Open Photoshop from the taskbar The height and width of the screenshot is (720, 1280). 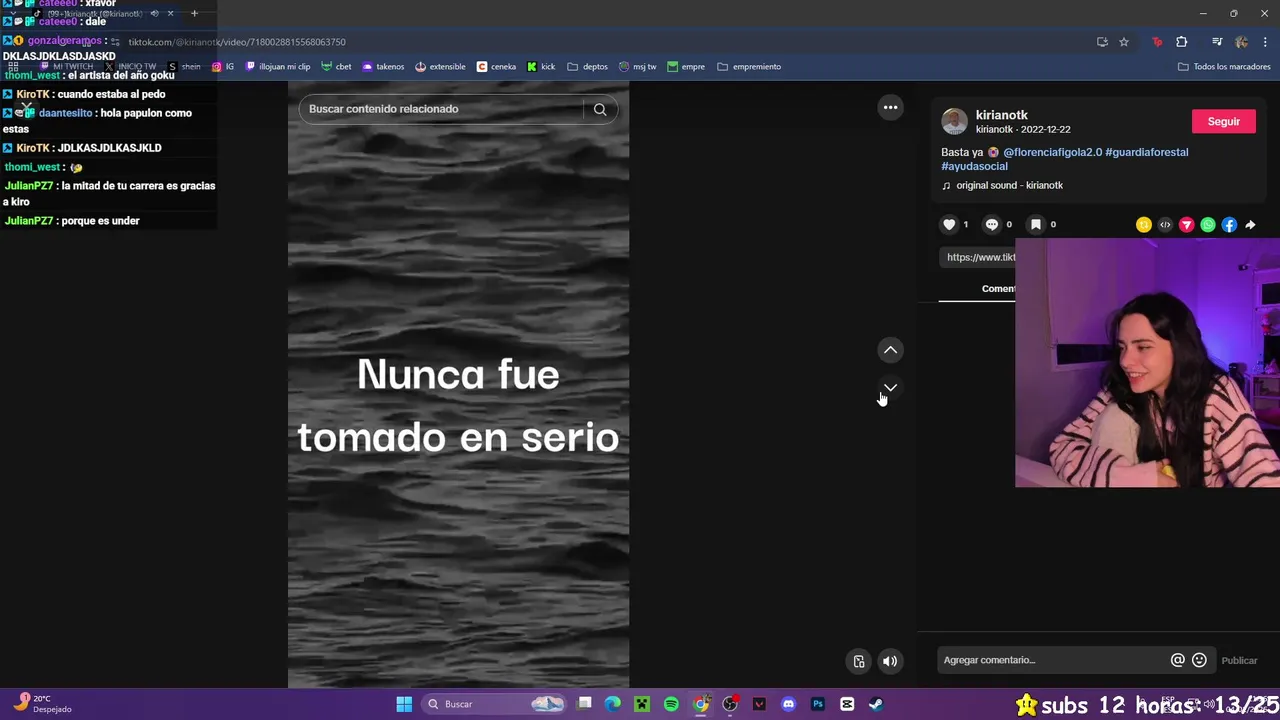click(x=818, y=704)
